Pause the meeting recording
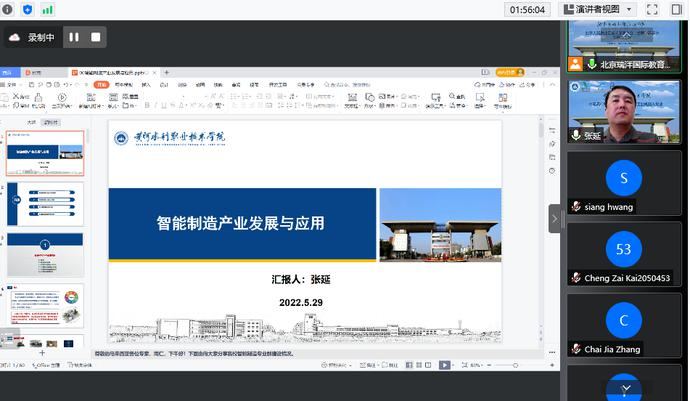 [x=73, y=37]
